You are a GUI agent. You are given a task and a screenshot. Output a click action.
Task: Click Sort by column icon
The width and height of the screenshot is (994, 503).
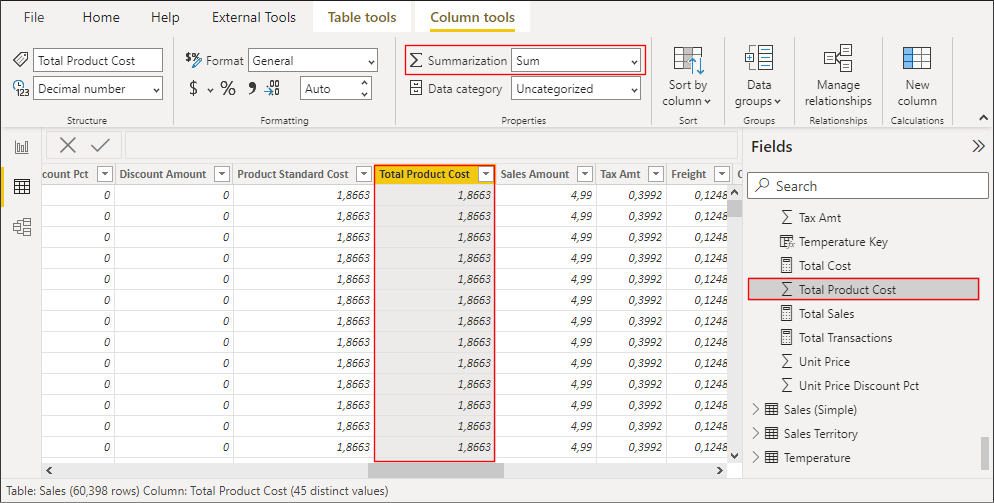click(688, 61)
